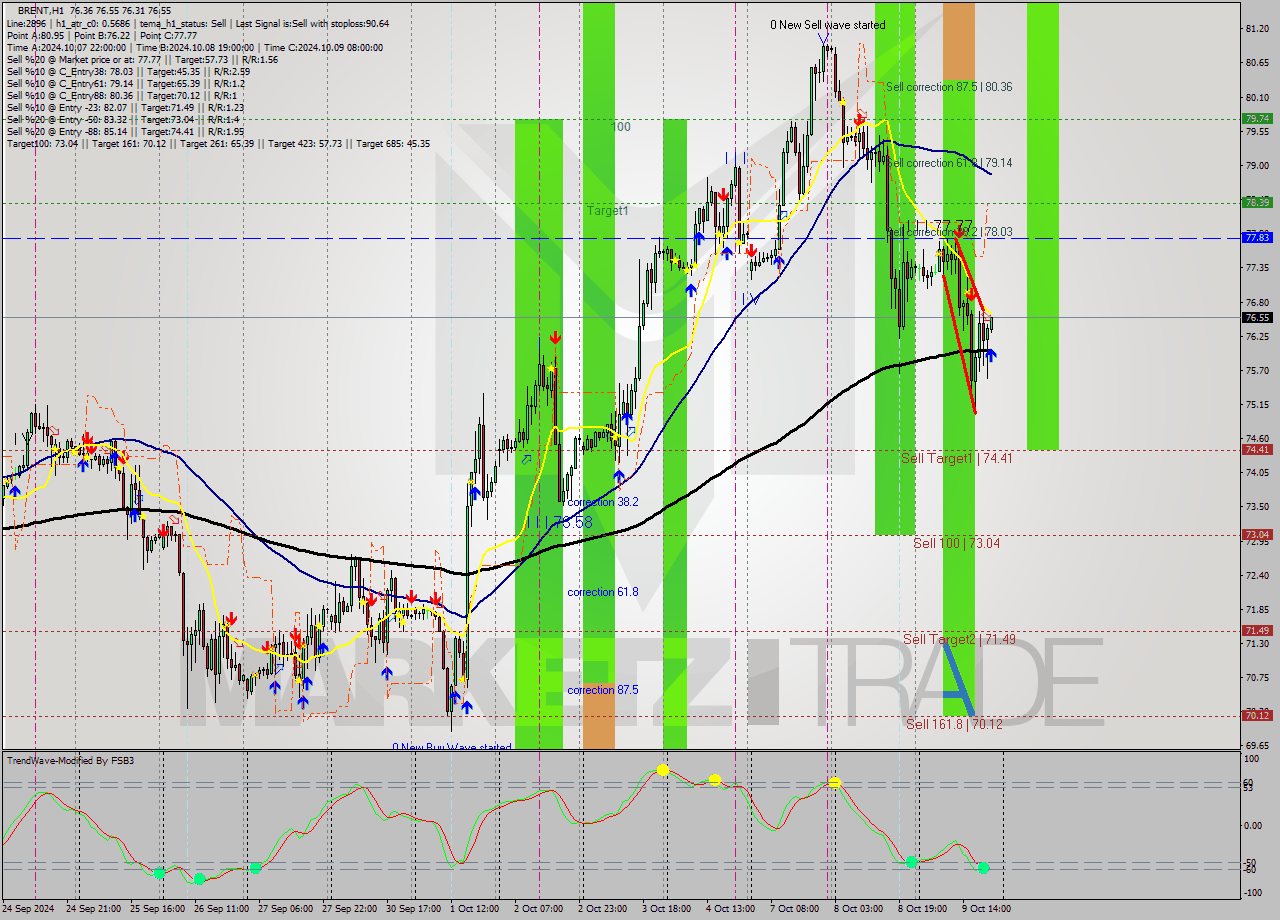Select 'Sell correction 87.5 | 80.36' label
Screen dimensions: 1280x920
tap(949, 87)
